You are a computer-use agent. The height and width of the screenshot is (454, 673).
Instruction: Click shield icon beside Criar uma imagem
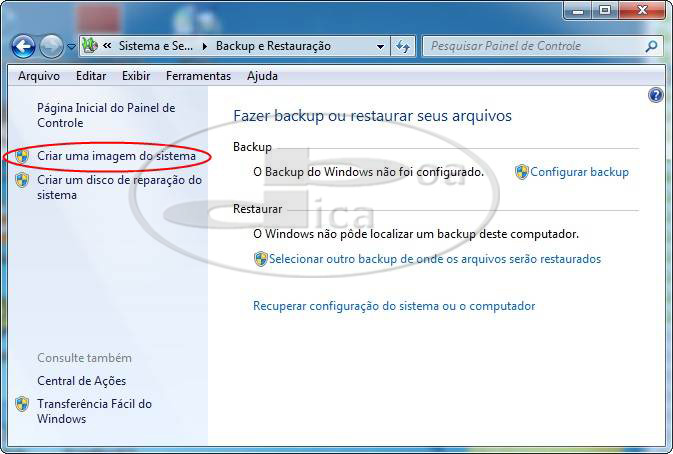tap(22, 156)
